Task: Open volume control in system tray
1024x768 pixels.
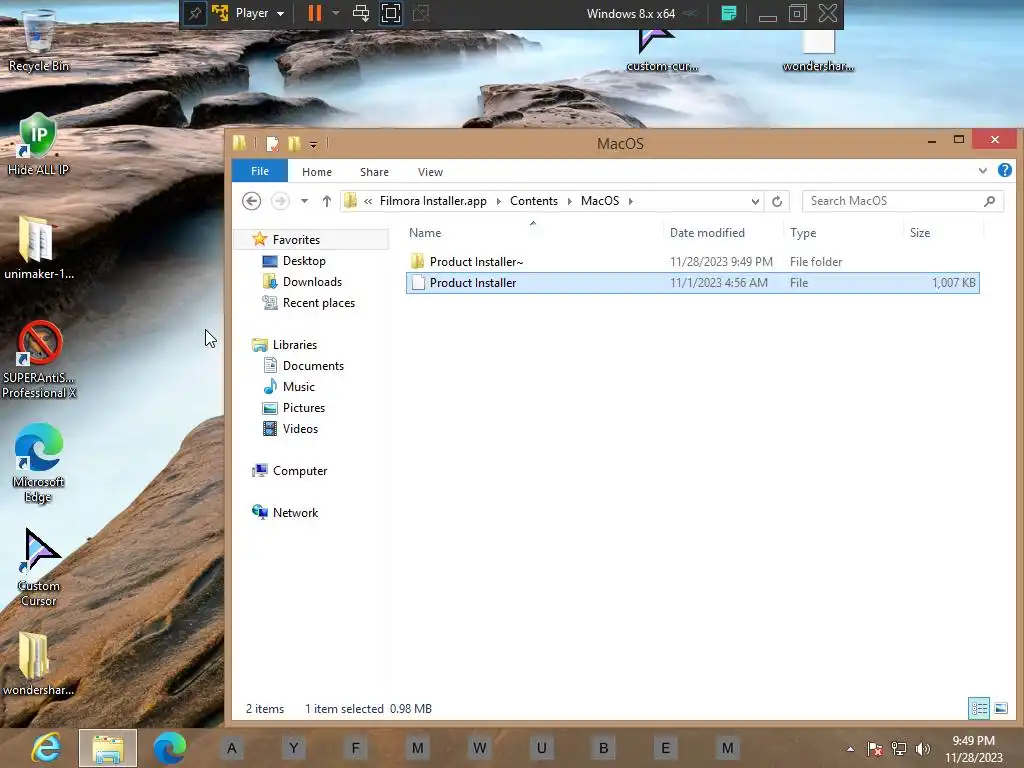Action: pos(922,748)
